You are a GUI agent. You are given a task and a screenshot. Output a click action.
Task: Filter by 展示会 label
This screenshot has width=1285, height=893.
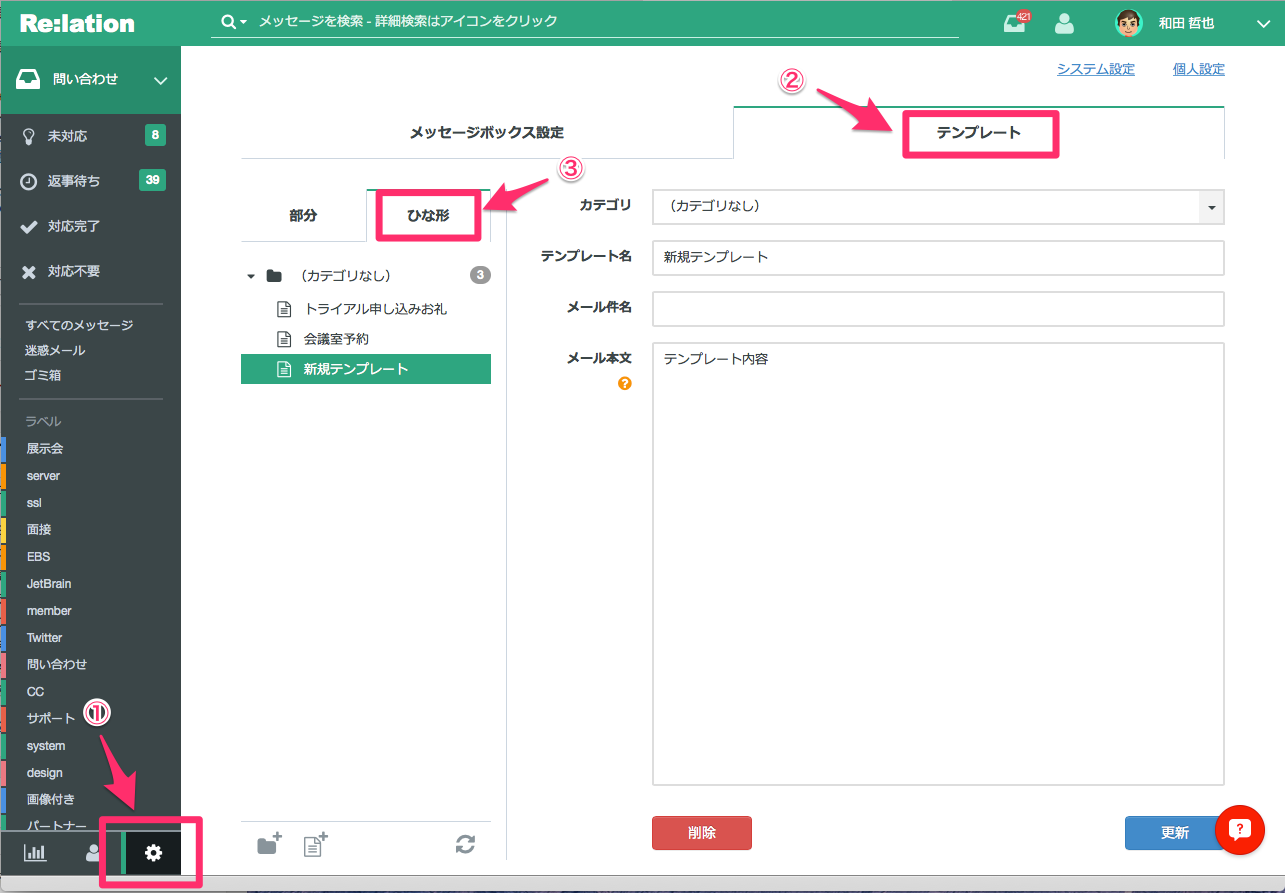tap(45, 449)
